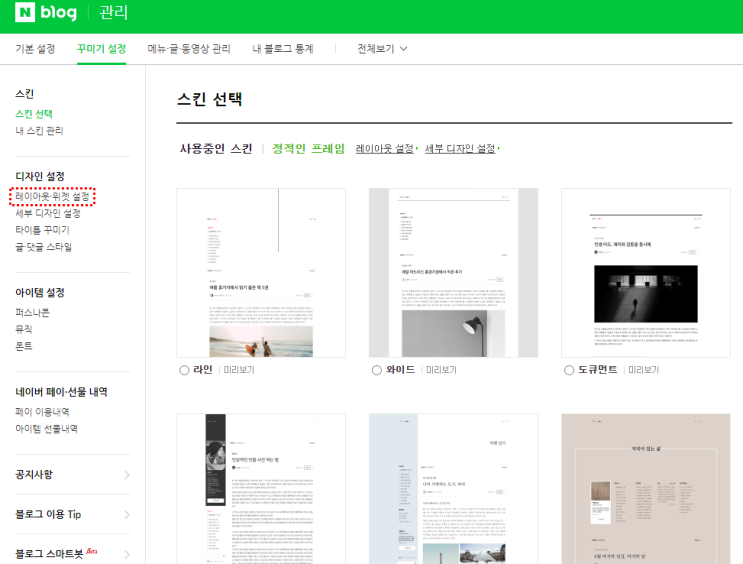Switch to the 꾸미기 설정 tab
Image resolution: width=743 pixels, height=564 pixels.
101,49
